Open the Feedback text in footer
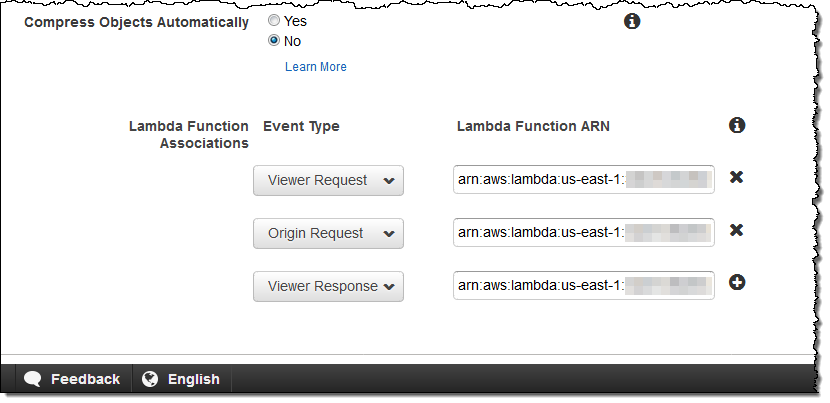 tap(85, 379)
